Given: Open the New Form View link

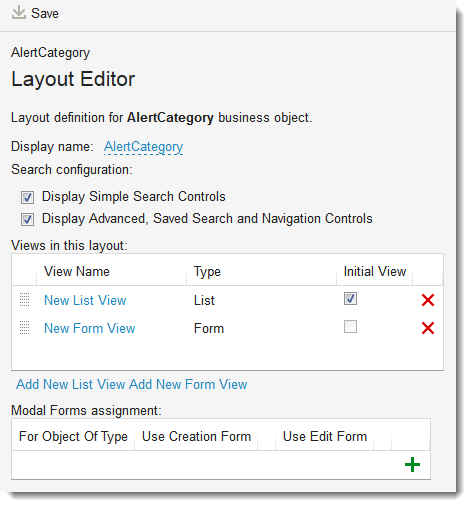Looking at the screenshot, I should 90,328.
